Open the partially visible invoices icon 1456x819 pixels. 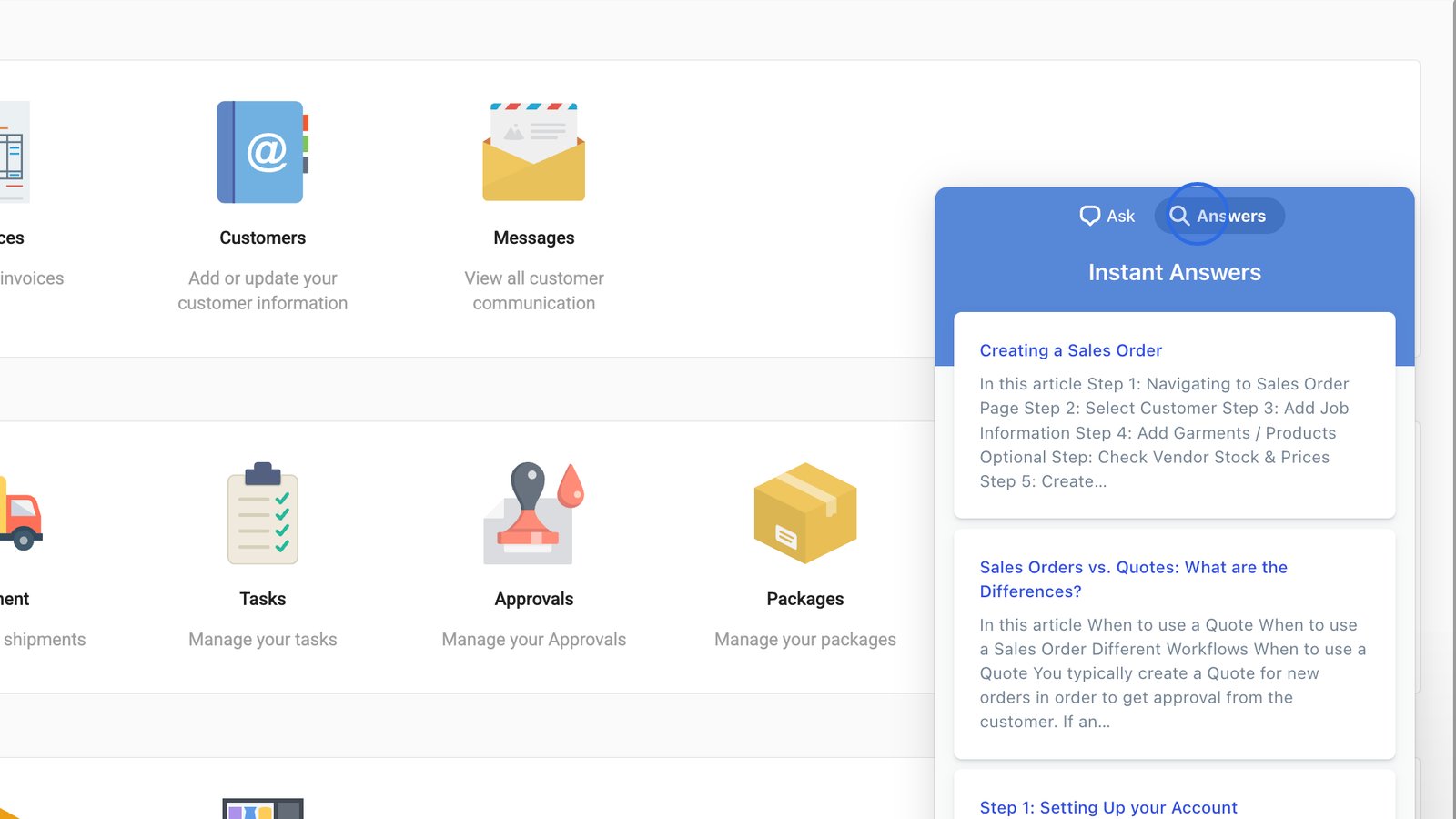[14, 152]
